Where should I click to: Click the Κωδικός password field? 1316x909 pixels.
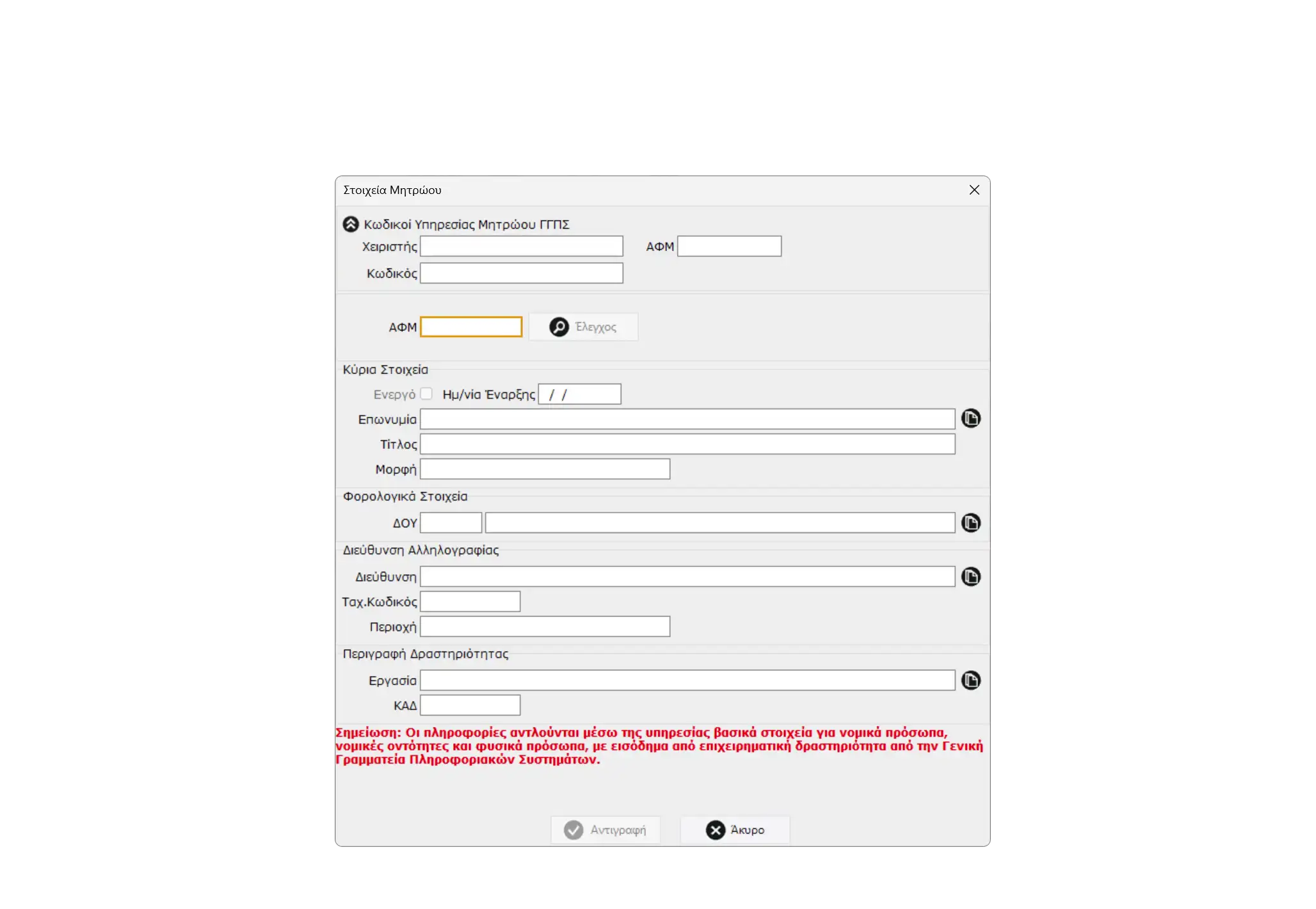521,273
